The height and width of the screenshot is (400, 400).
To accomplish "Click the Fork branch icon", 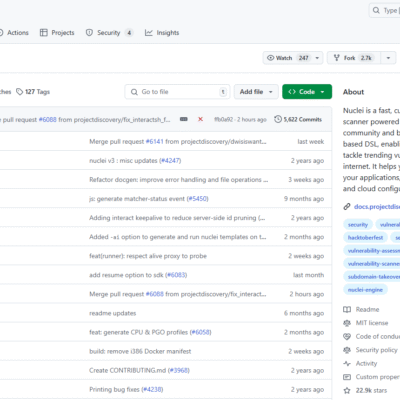I will (337, 58).
